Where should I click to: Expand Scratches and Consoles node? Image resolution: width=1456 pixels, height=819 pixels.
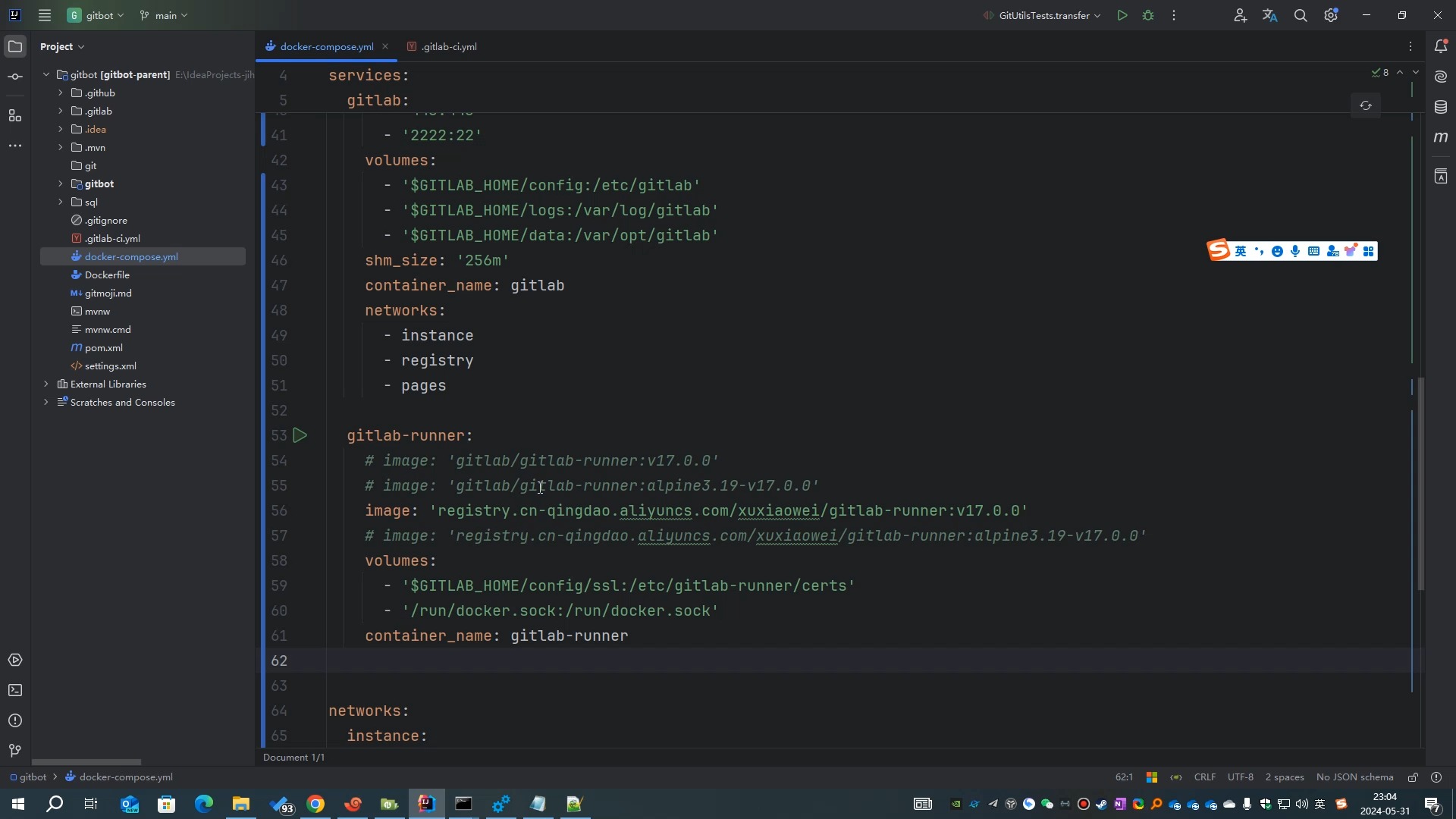pyautogui.click(x=46, y=403)
